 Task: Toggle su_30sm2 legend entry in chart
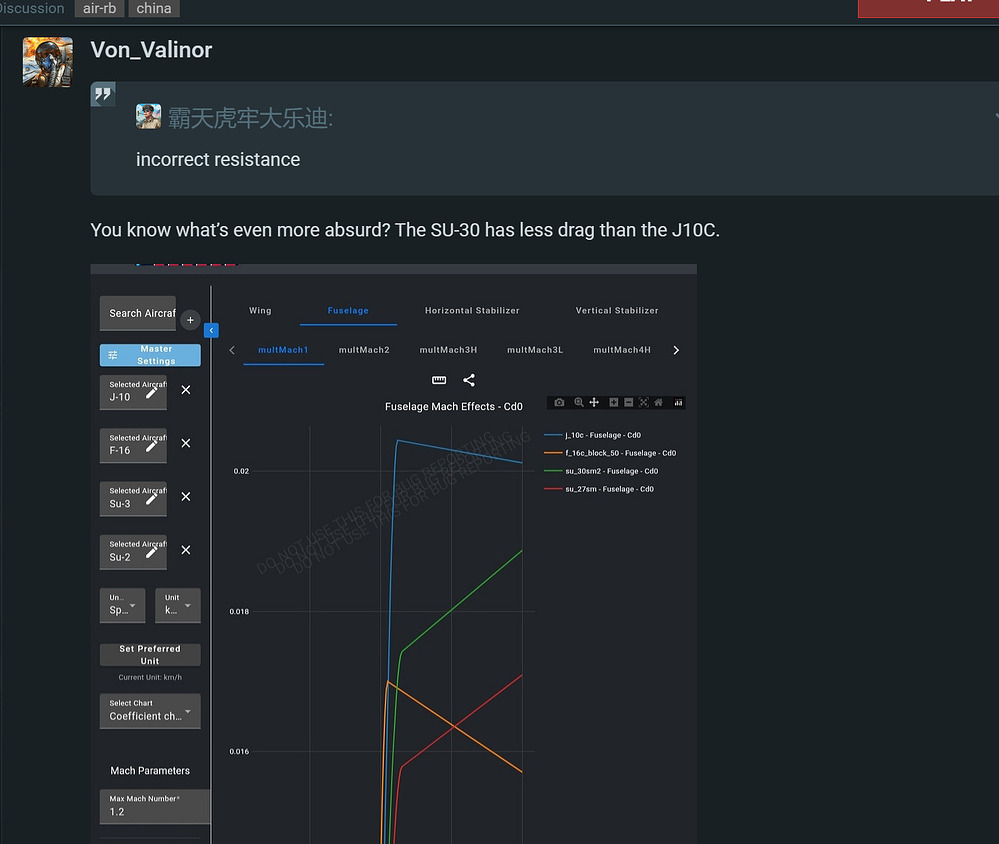pyautogui.click(x=611, y=471)
